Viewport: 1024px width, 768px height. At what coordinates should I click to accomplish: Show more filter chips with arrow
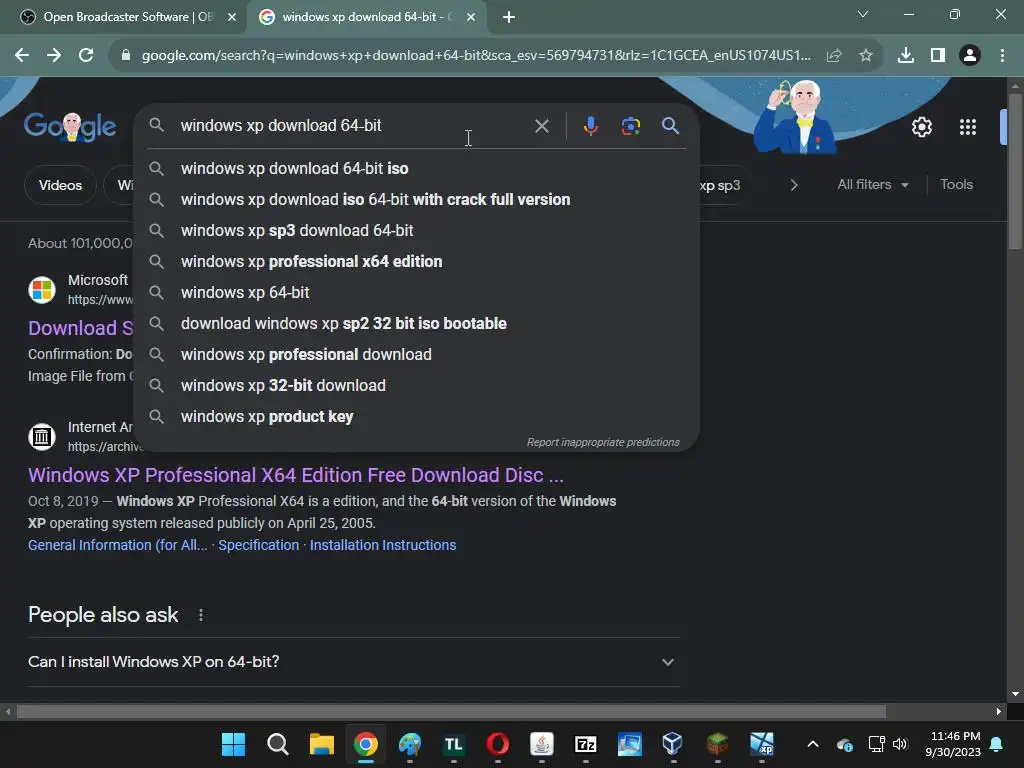tap(793, 185)
